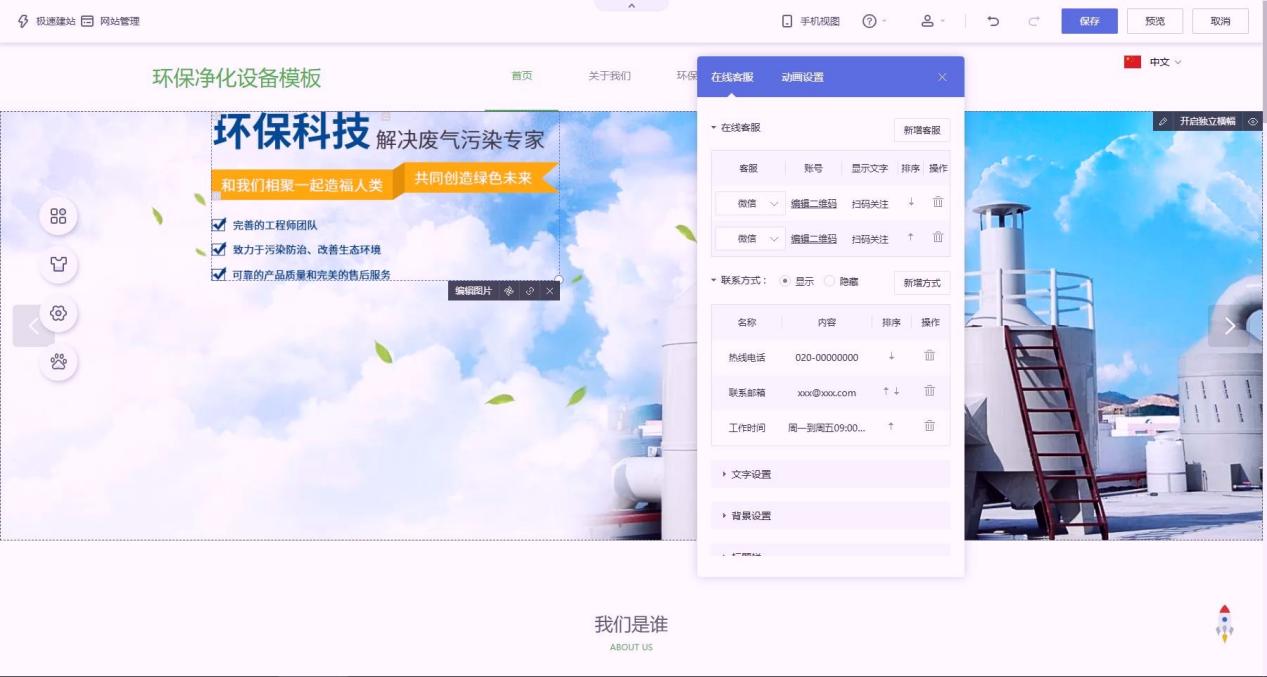Toggle the banner eye visibility icon
Viewport: 1267px width, 677px height.
click(1253, 121)
